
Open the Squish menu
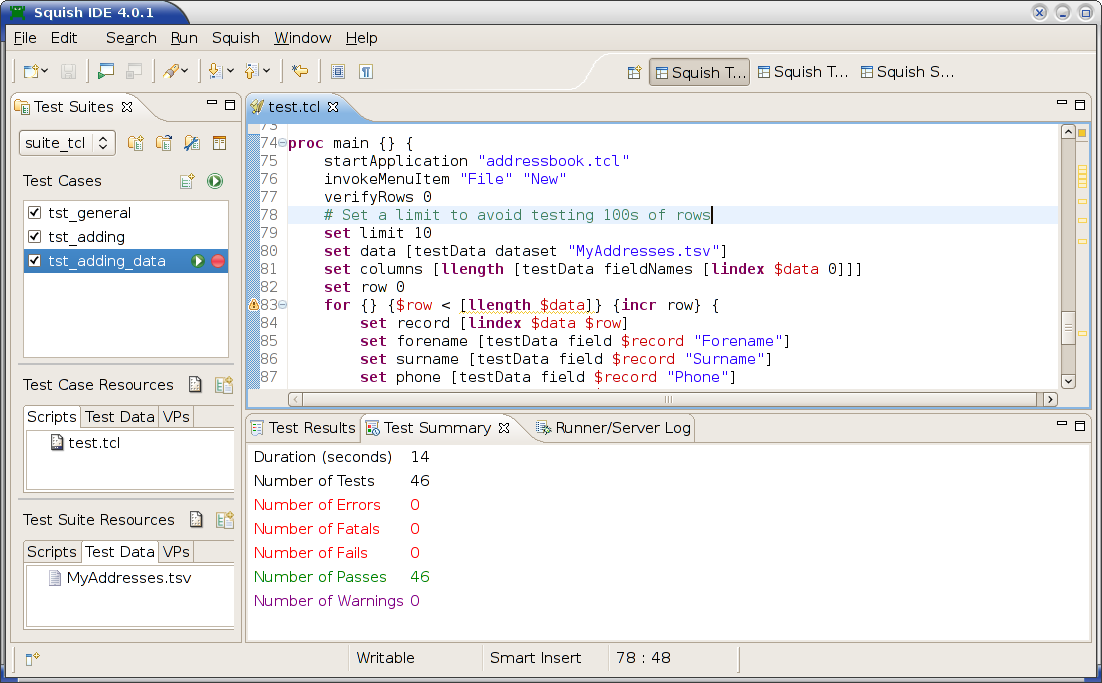tap(235, 38)
